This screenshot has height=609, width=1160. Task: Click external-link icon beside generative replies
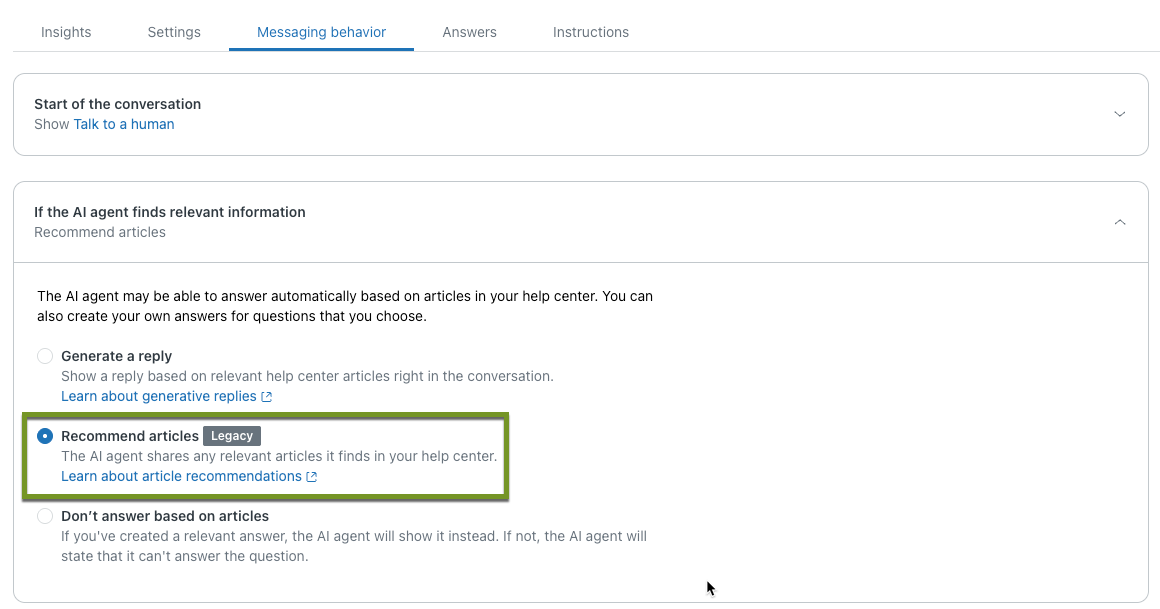[267, 397]
